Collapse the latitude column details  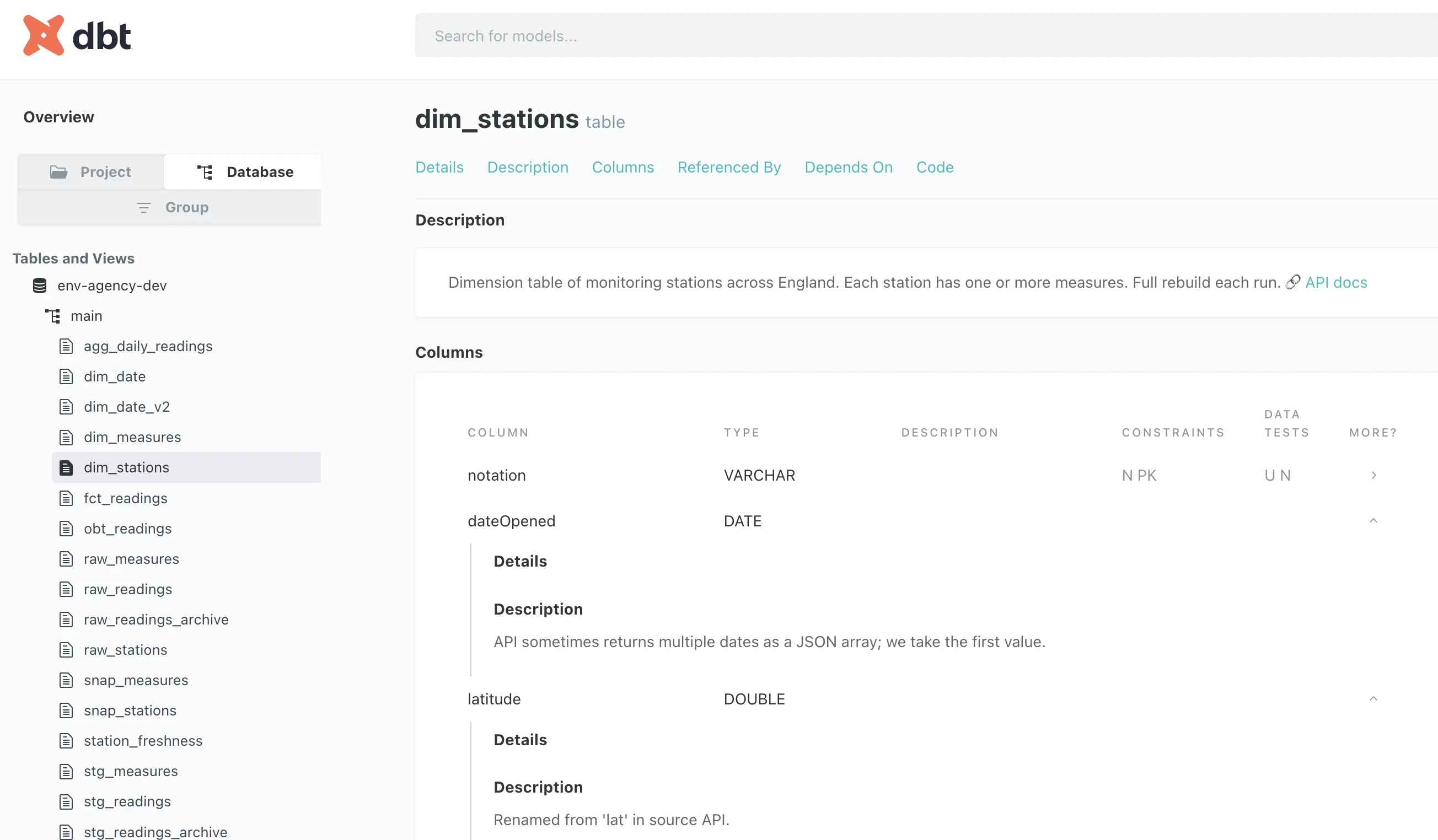(x=1373, y=699)
